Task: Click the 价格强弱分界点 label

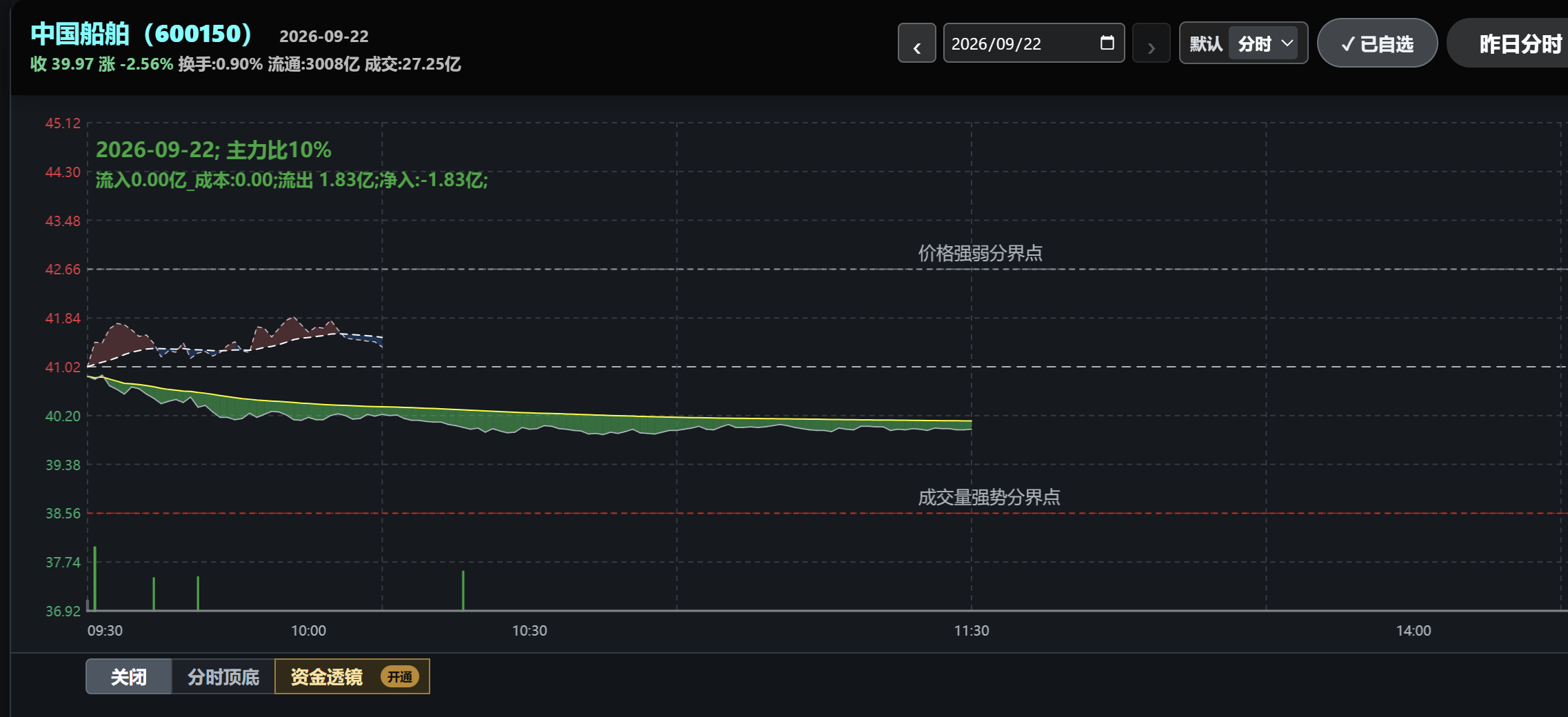Action: pyautogui.click(x=980, y=253)
